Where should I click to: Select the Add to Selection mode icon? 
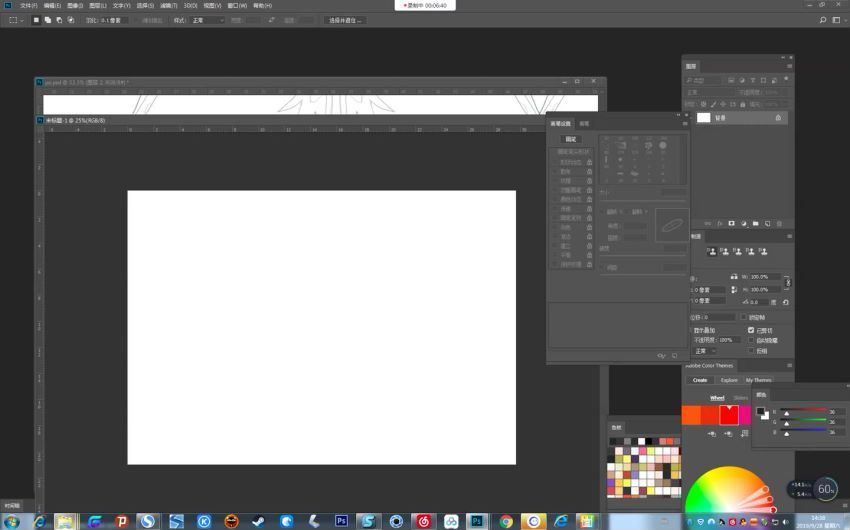48,20
